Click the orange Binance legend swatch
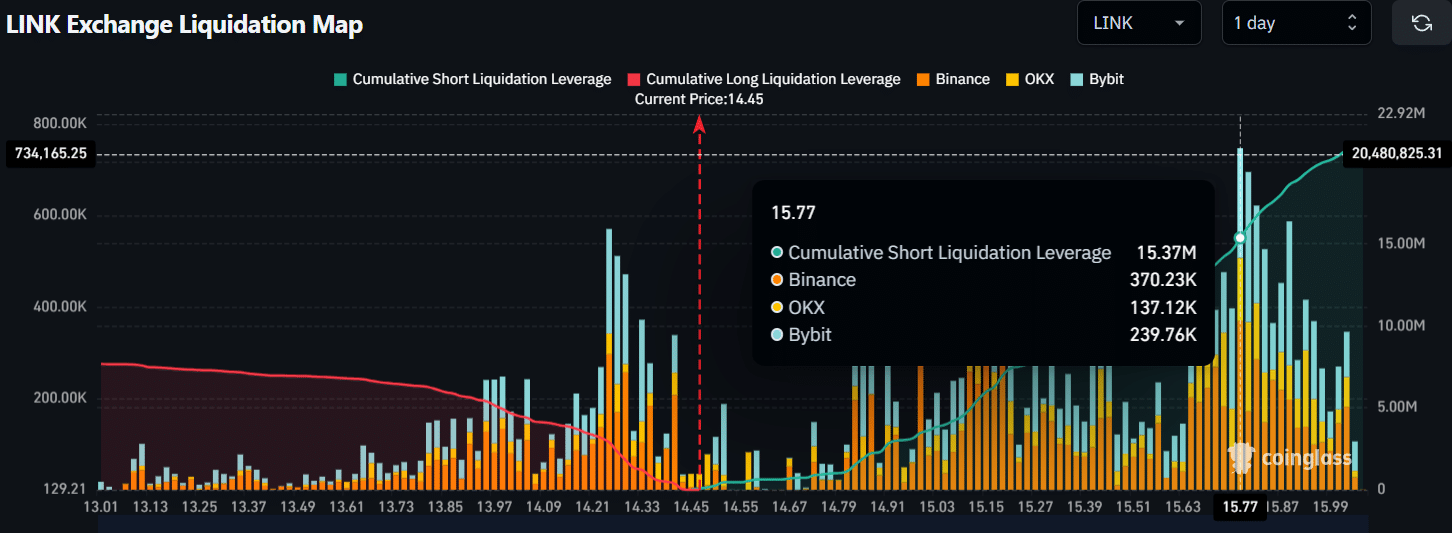 click(x=922, y=79)
